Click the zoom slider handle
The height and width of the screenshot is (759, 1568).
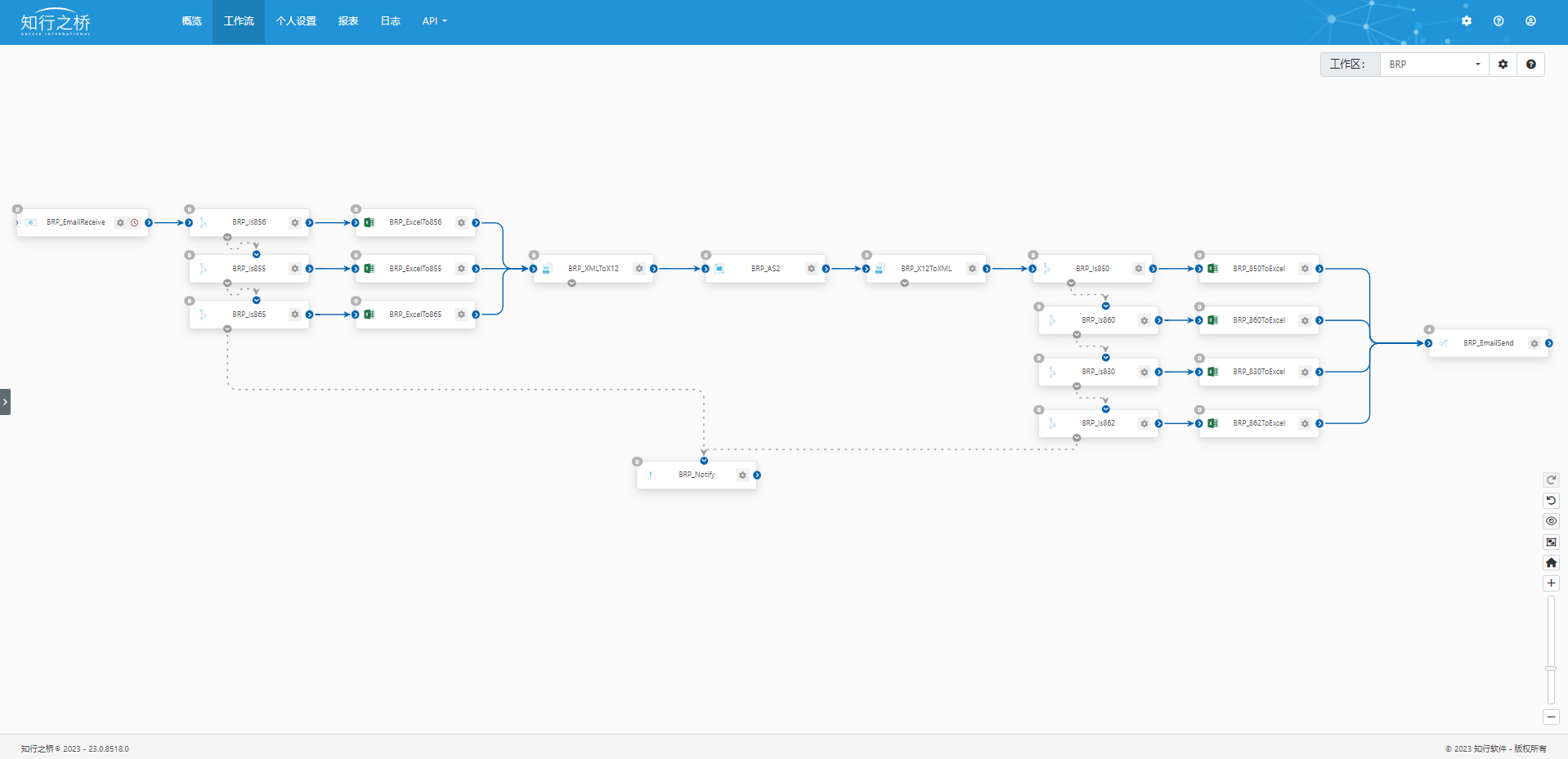[x=1551, y=668]
